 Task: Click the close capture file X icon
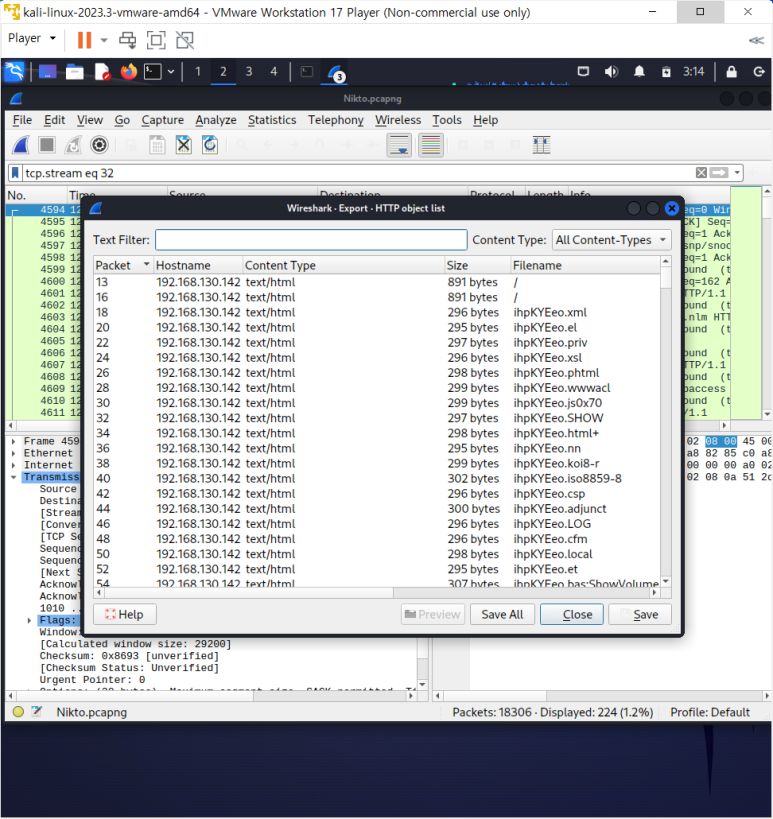click(x=183, y=145)
